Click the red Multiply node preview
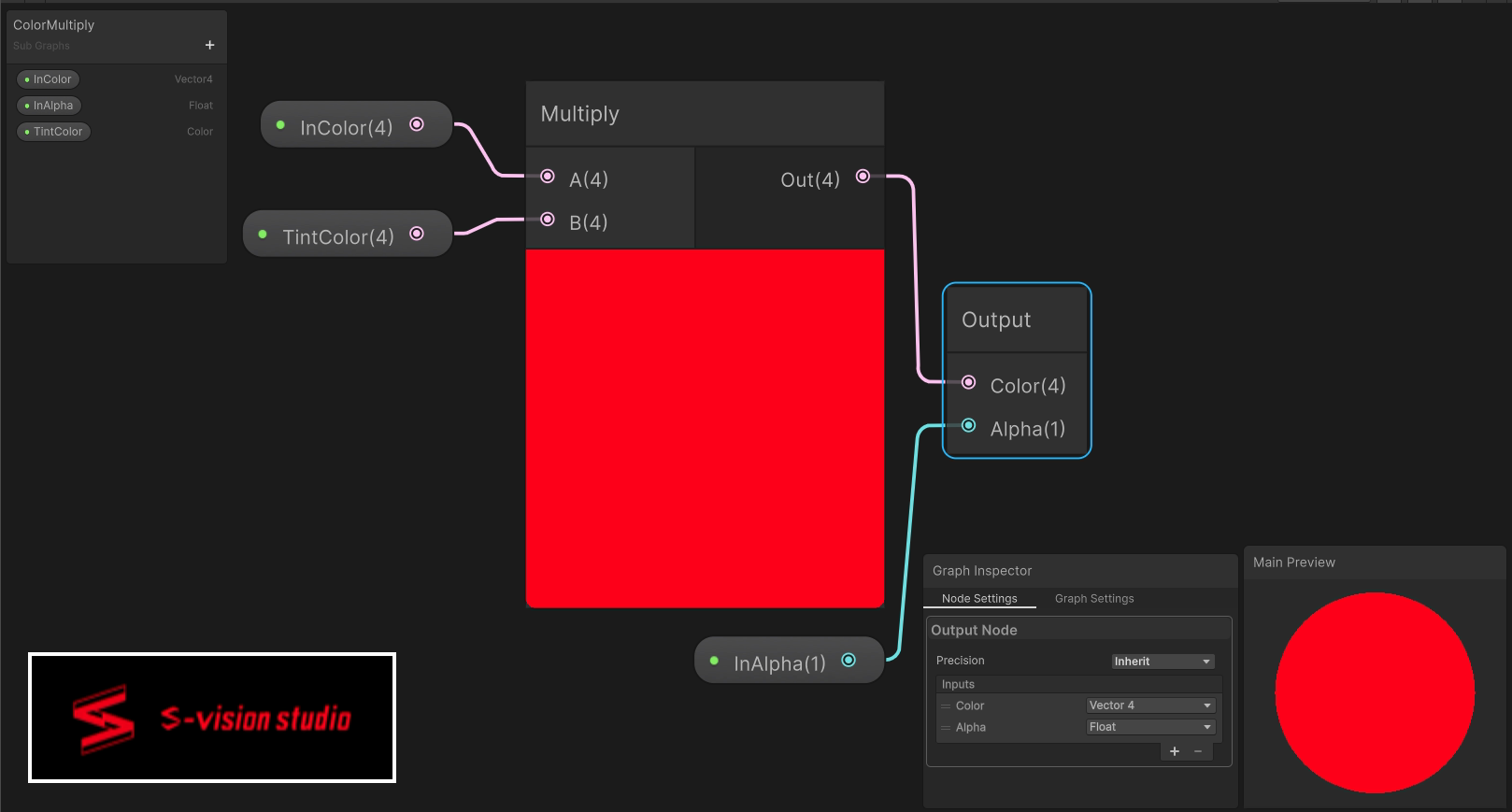 705,428
